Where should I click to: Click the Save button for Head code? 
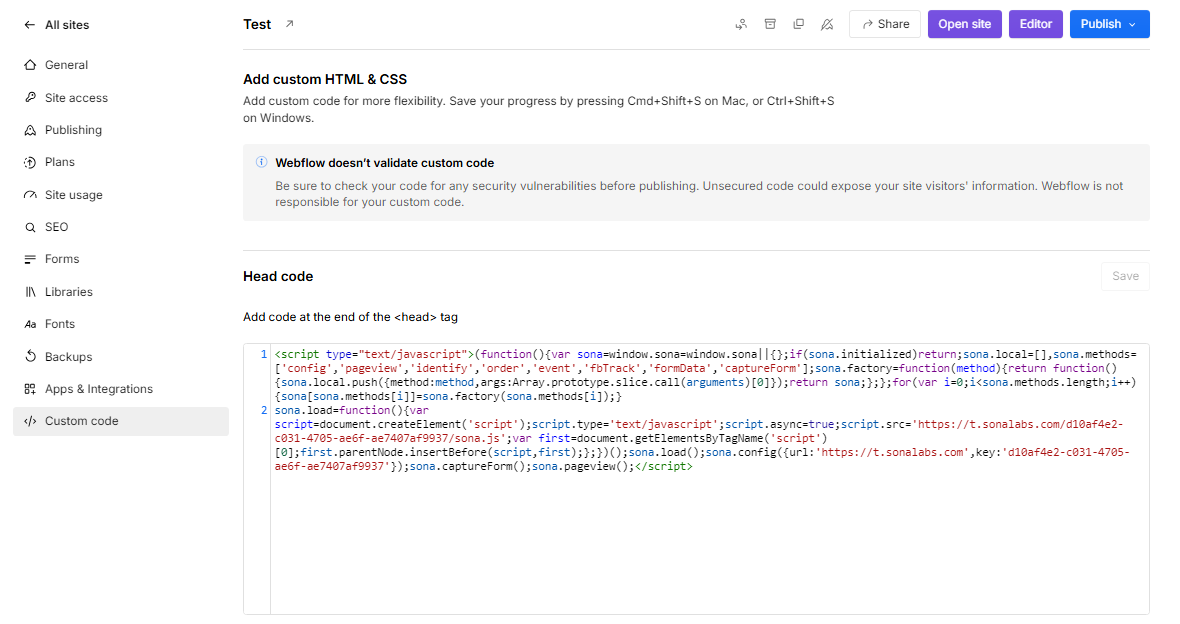1125,276
